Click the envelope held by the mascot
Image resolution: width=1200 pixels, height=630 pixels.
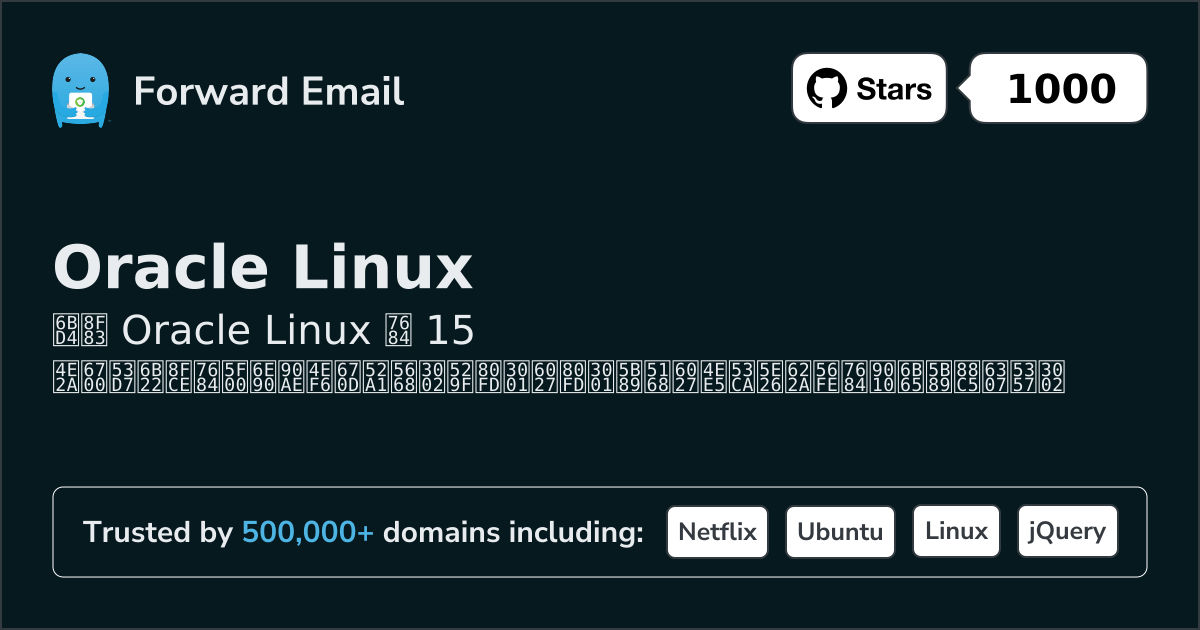tap(79, 102)
